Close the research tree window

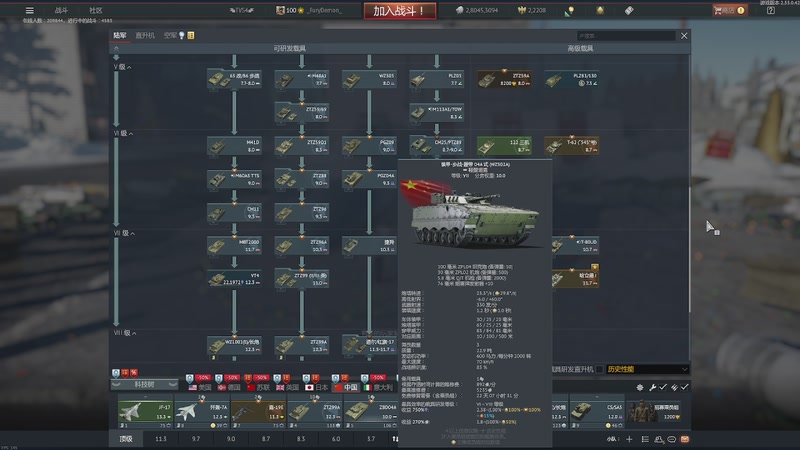click(x=684, y=36)
